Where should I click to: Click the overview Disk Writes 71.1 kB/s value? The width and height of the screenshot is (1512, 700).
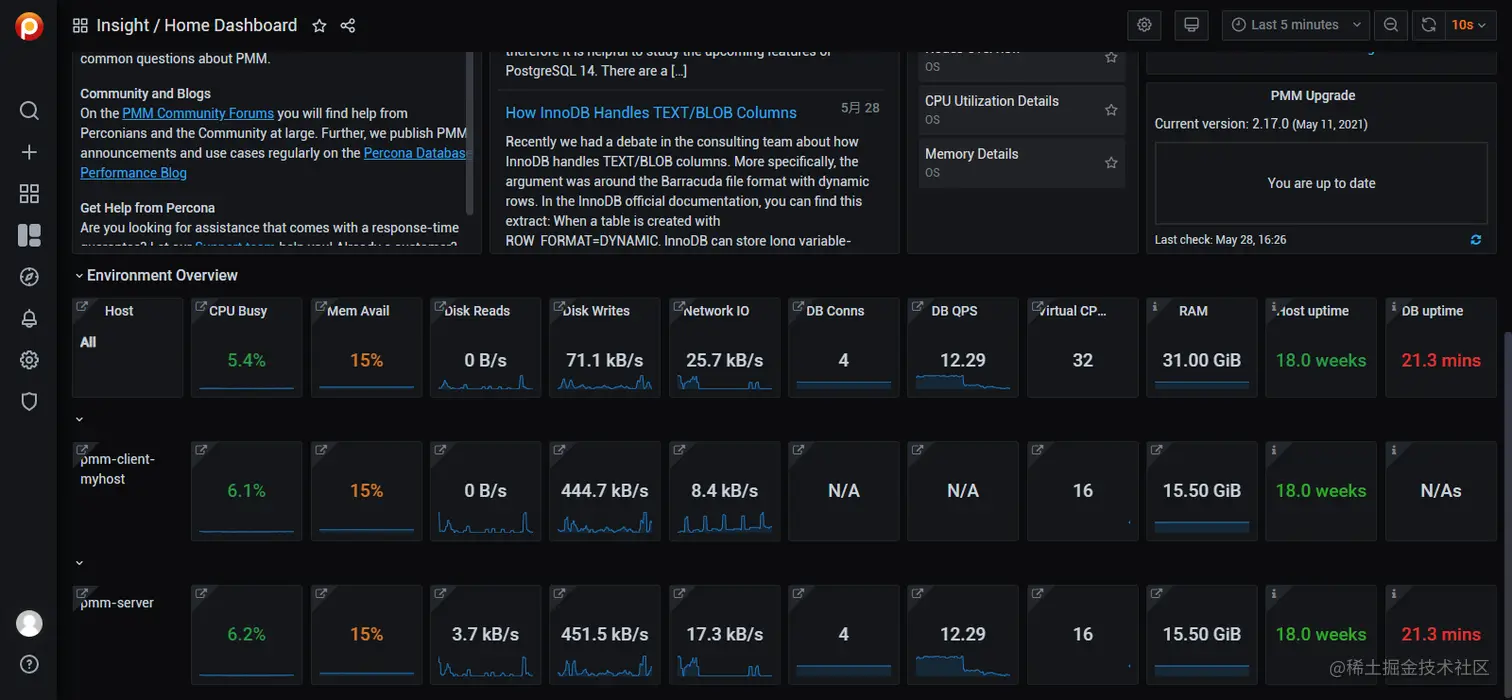pyautogui.click(x=605, y=360)
